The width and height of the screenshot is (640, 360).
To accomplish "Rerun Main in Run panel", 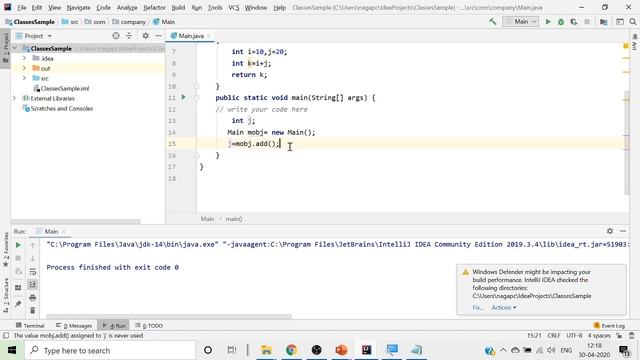I will tap(18, 245).
